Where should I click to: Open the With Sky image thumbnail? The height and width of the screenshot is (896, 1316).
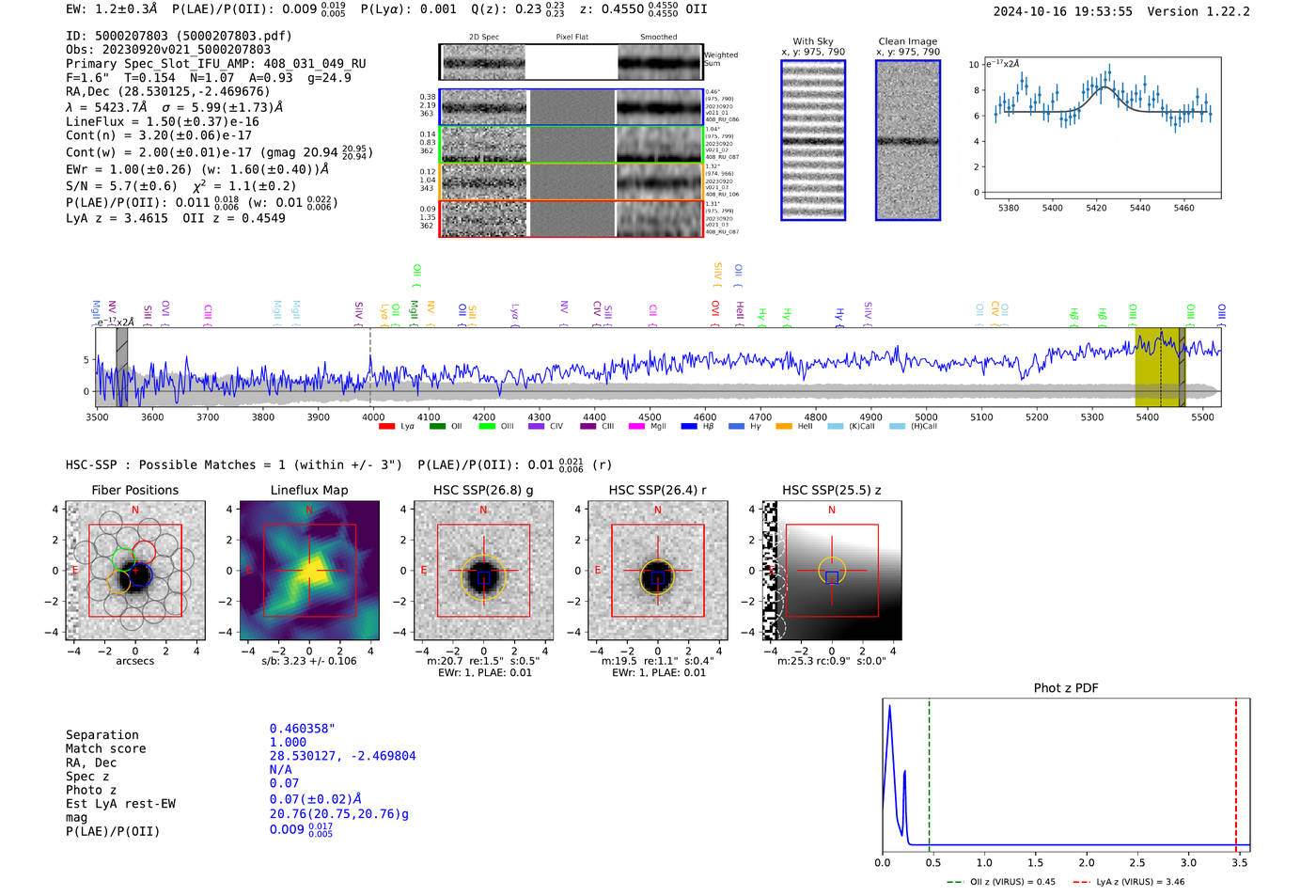pos(813,140)
